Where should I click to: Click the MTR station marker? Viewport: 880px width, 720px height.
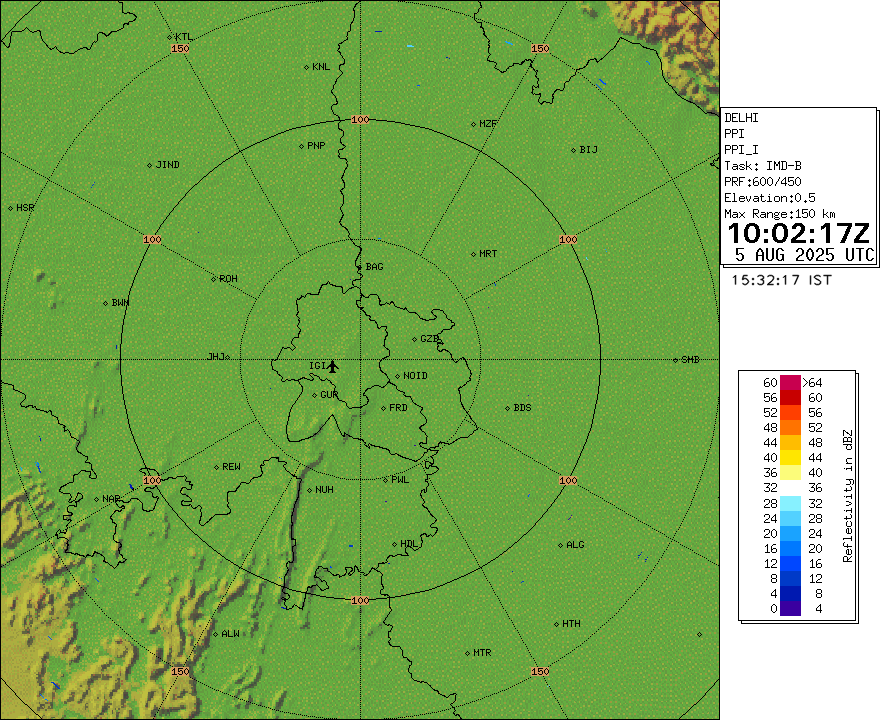coord(466,653)
